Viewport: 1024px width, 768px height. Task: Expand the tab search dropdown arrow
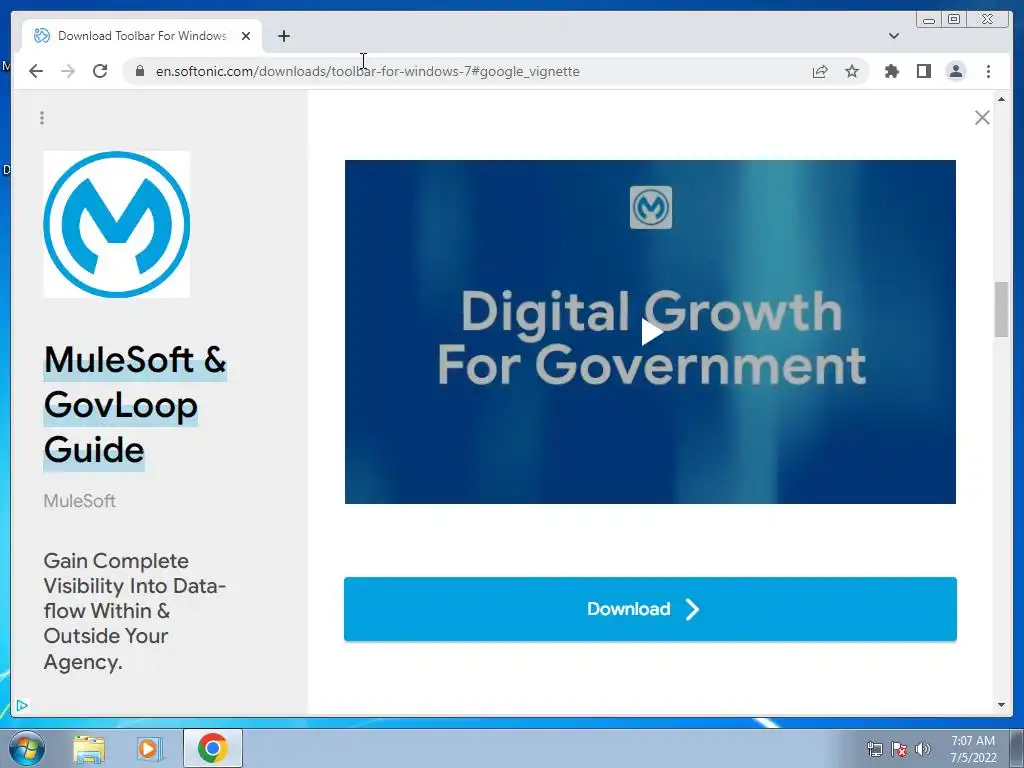893,36
